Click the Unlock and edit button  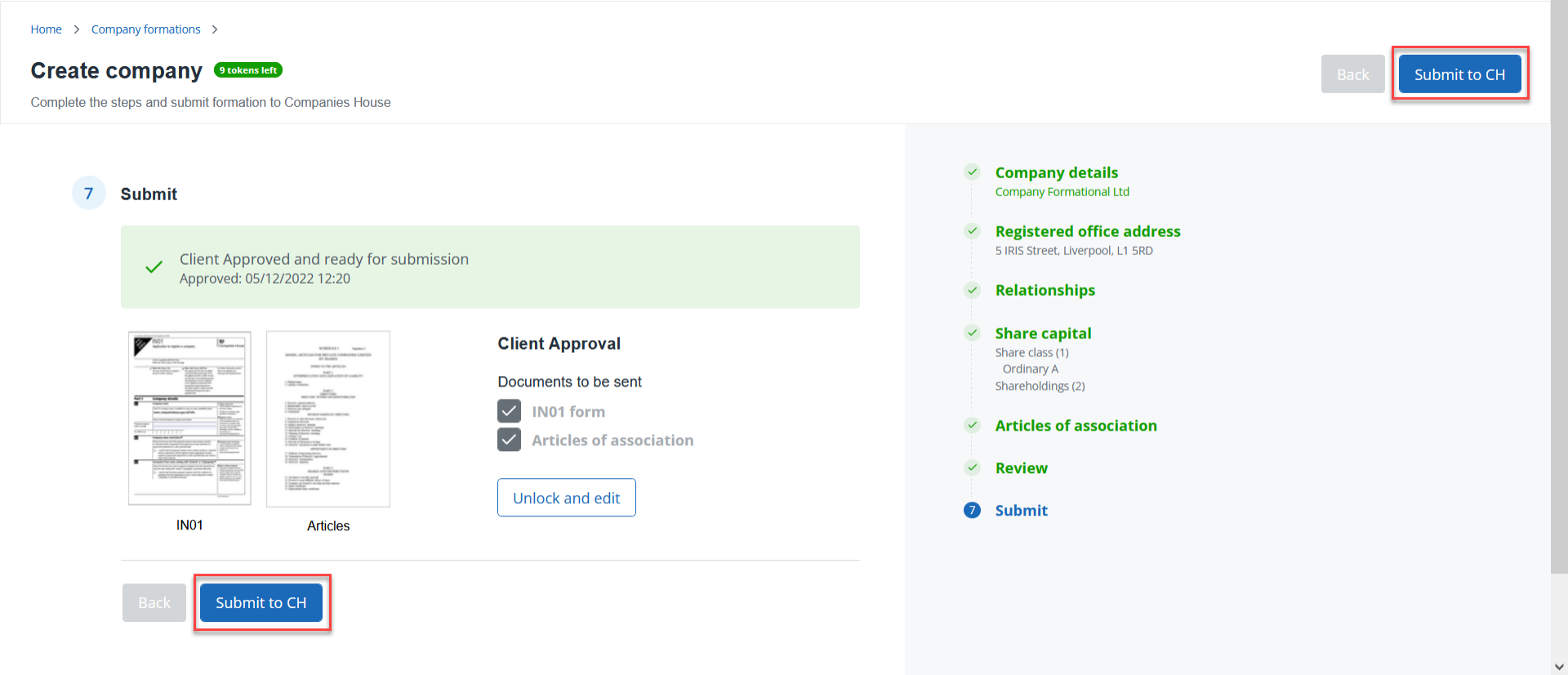point(566,498)
